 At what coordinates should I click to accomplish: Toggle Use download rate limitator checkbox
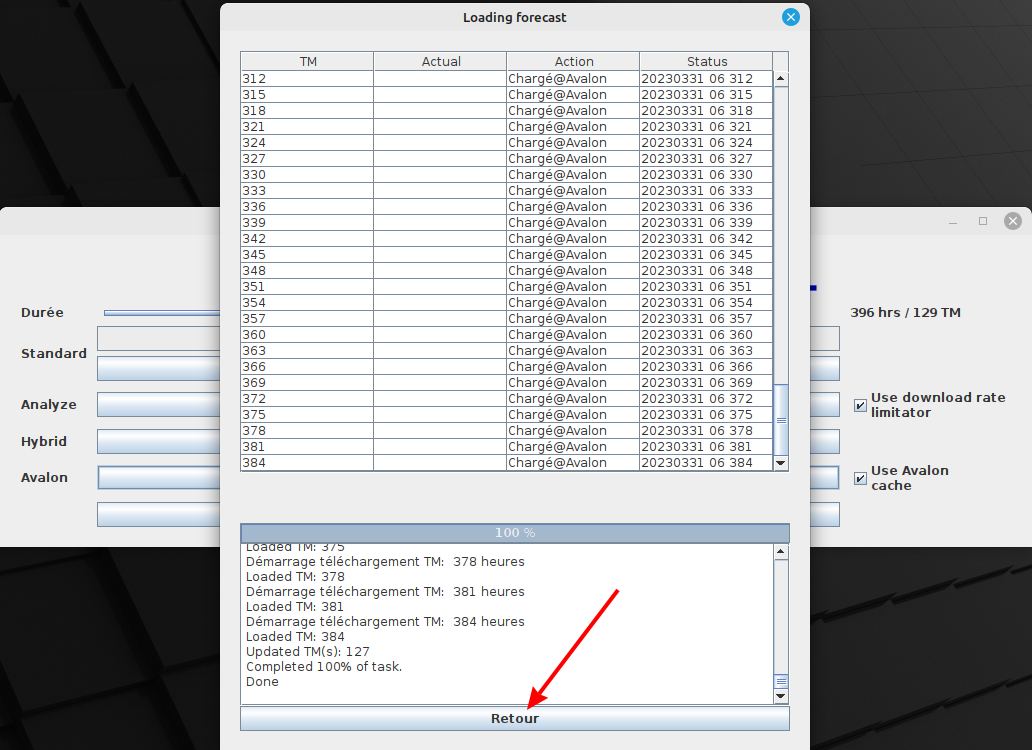(860, 405)
